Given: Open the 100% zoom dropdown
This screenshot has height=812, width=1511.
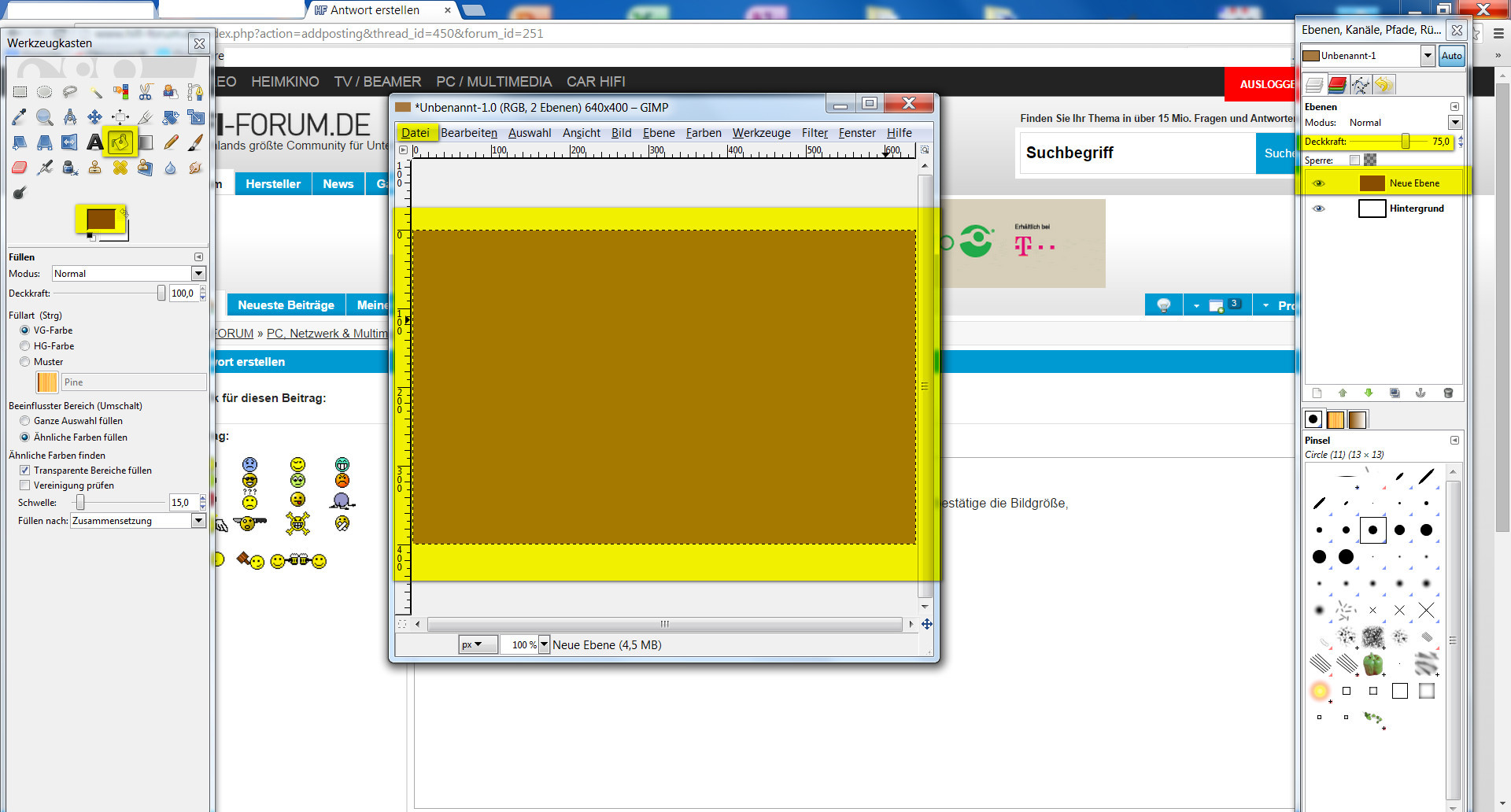Looking at the screenshot, I should tap(544, 644).
